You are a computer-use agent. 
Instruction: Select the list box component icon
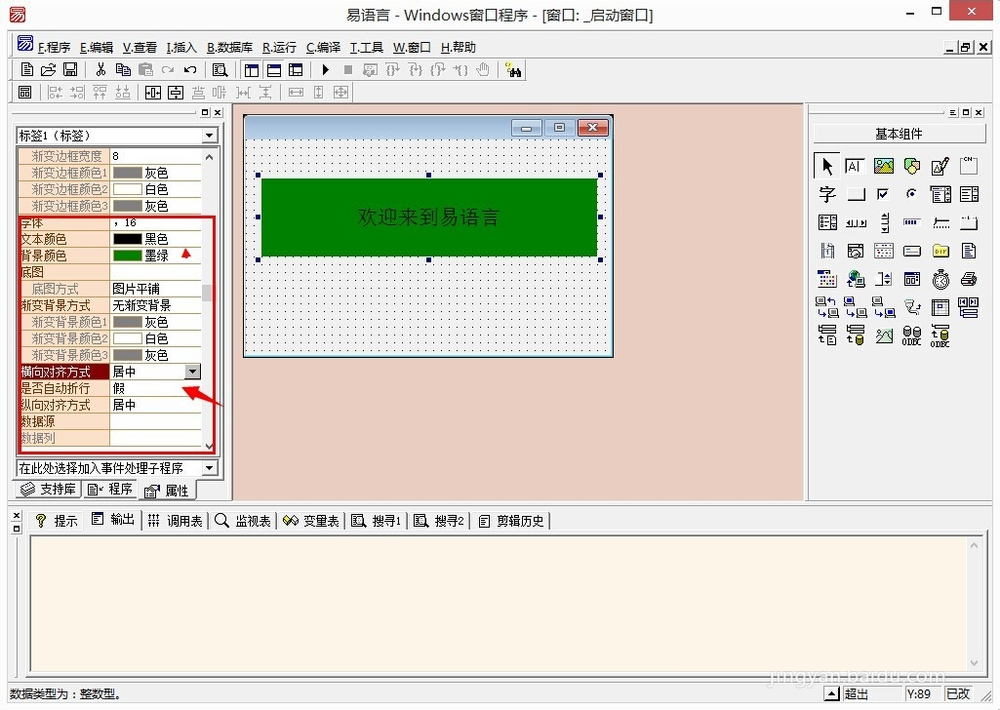(x=969, y=194)
